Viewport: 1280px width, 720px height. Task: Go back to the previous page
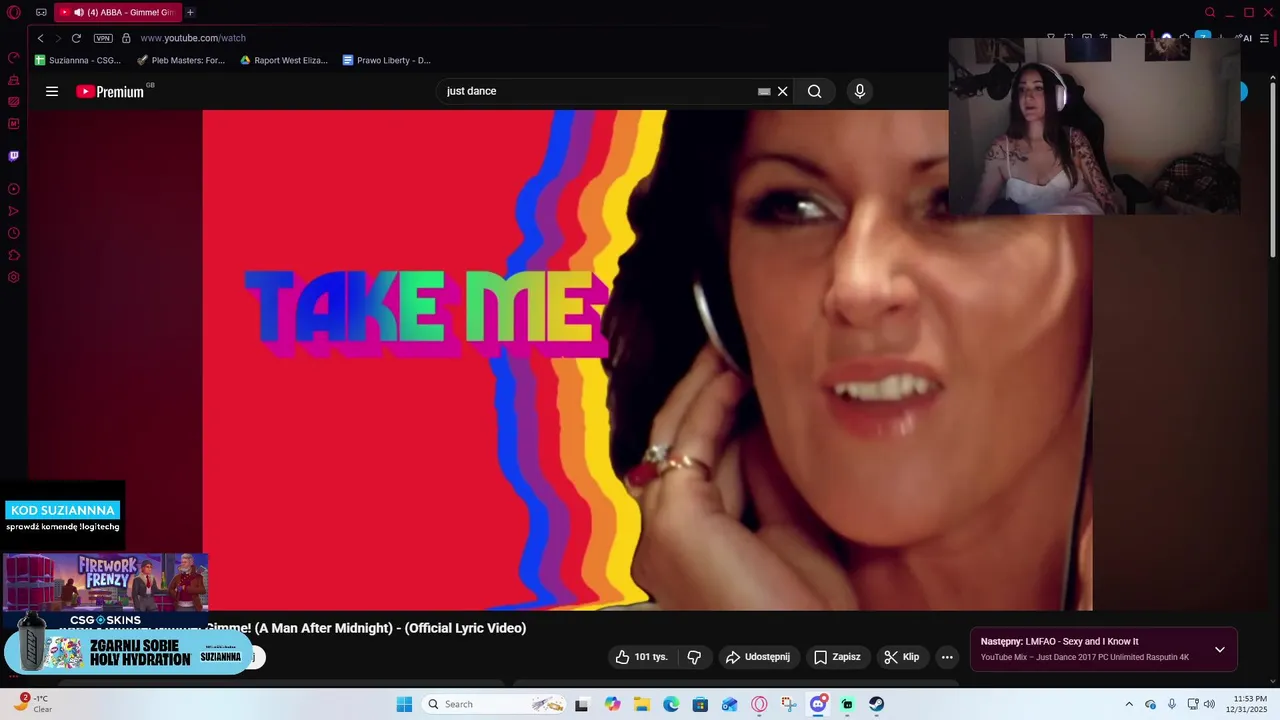point(40,38)
